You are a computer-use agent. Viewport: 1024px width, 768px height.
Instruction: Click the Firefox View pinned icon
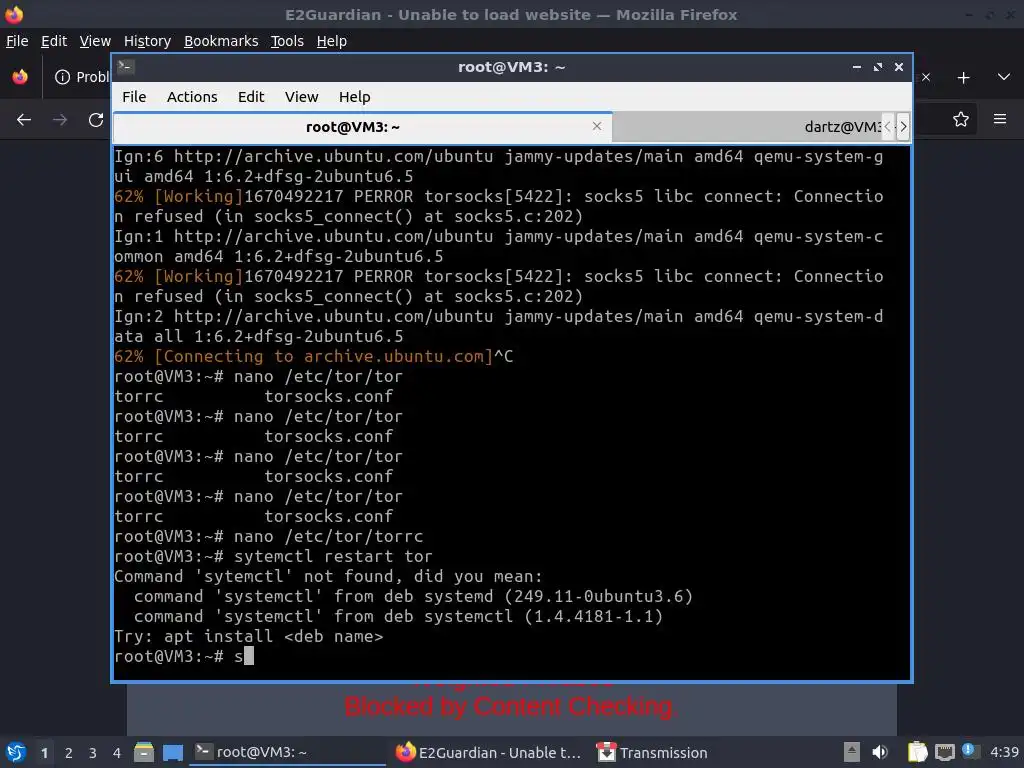[20, 77]
